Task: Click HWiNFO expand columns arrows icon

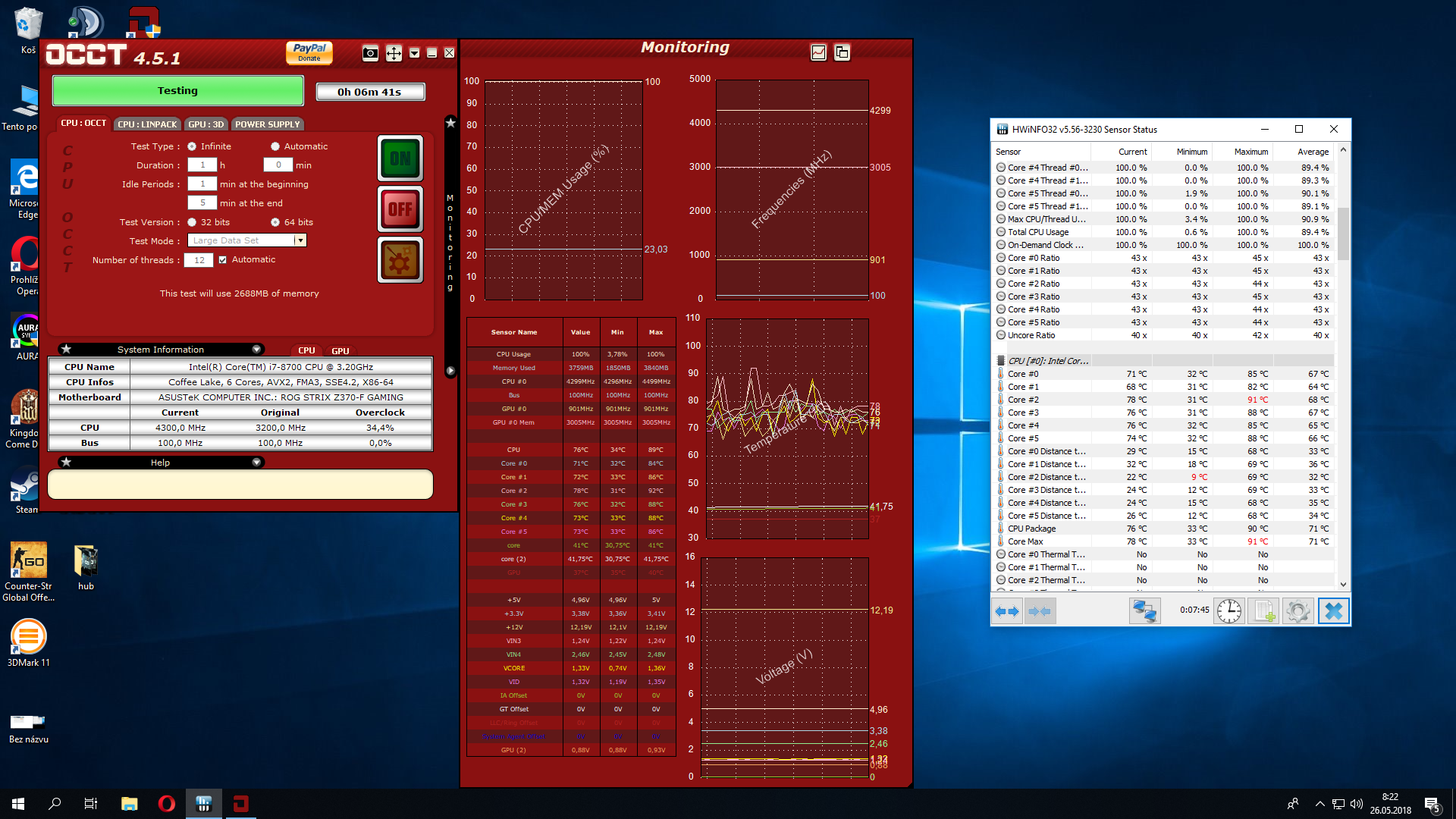Action: click(1007, 611)
